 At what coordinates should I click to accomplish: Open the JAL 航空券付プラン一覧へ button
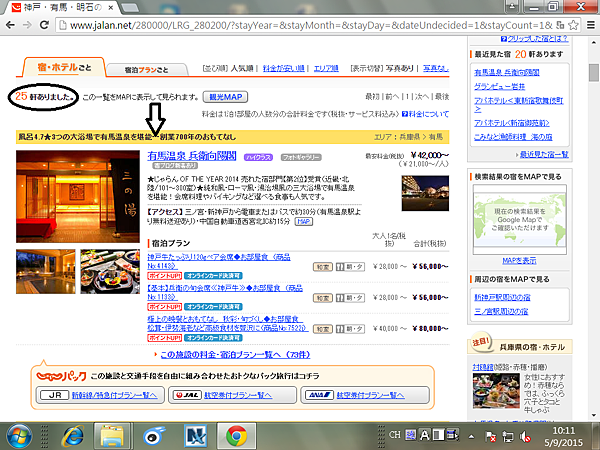pyautogui.click(x=232, y=395)
